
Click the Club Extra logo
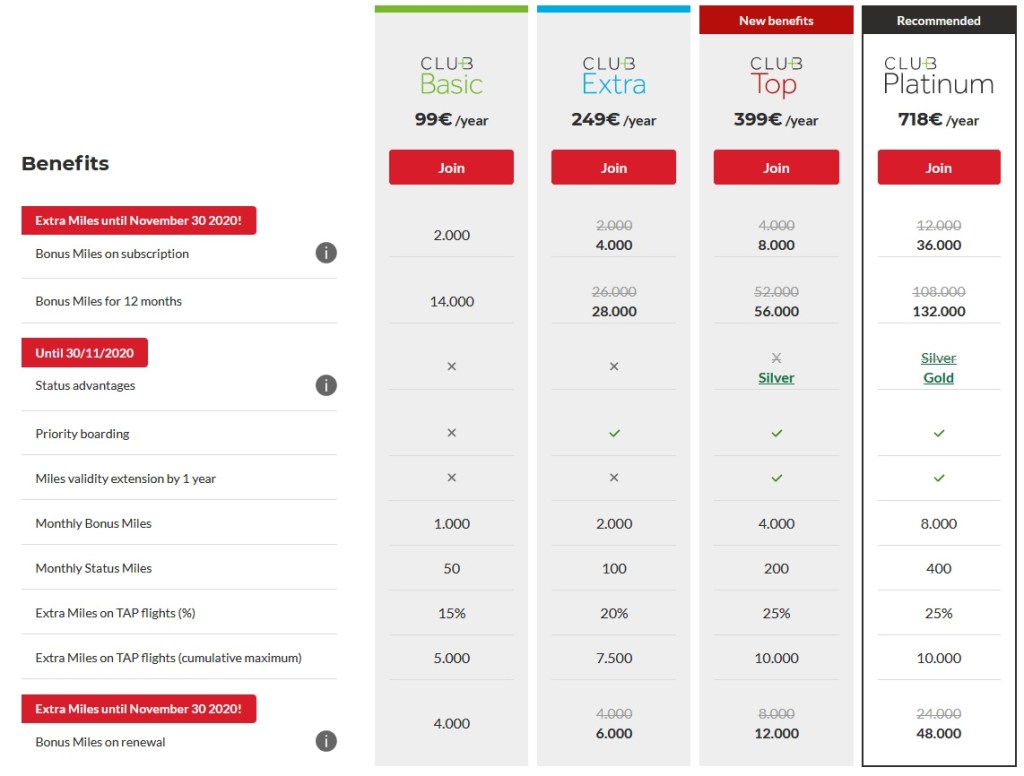click(614, 76)
